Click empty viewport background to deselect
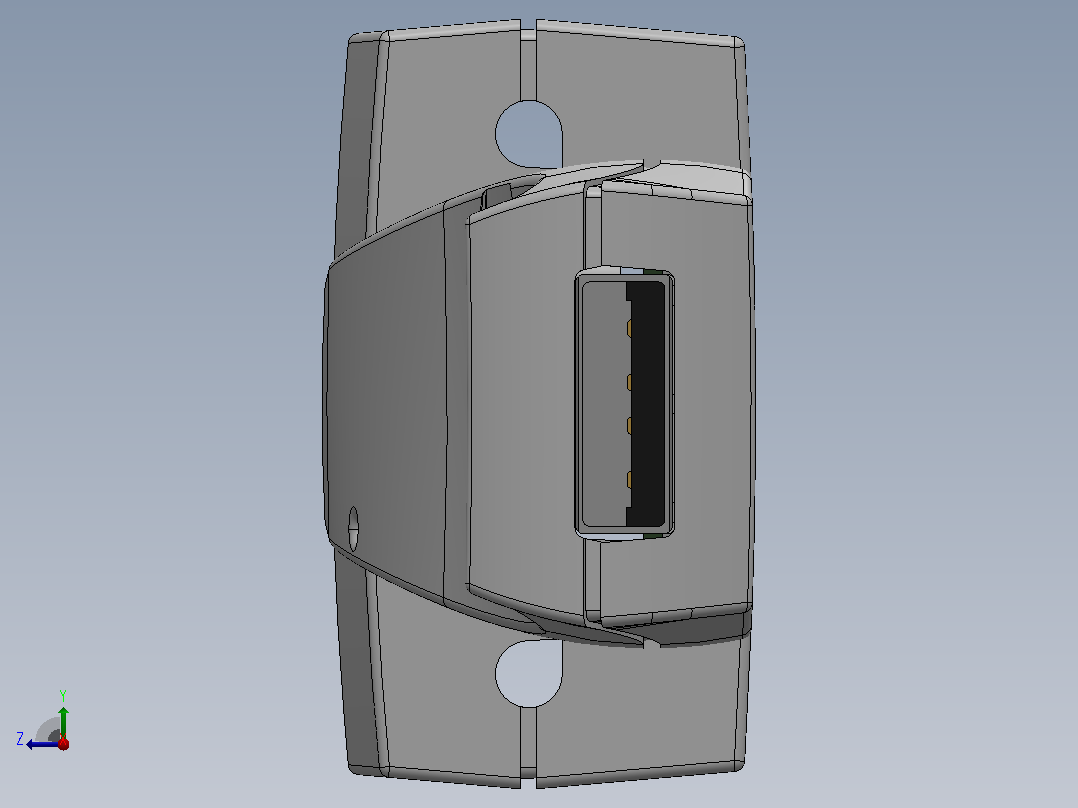This screenshot has height=808, width=1078. 894,413
